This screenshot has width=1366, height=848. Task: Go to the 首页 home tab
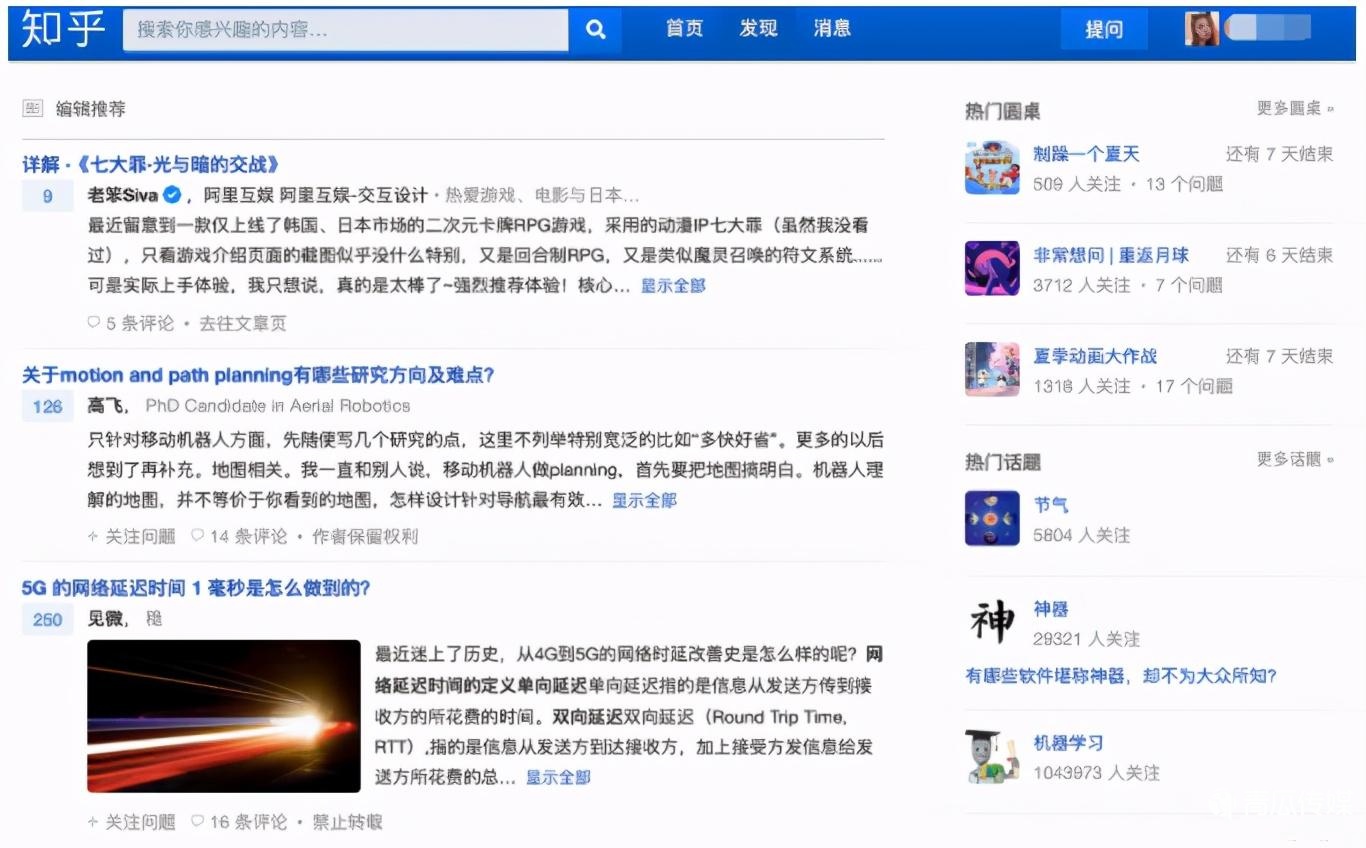click(684, 29)
